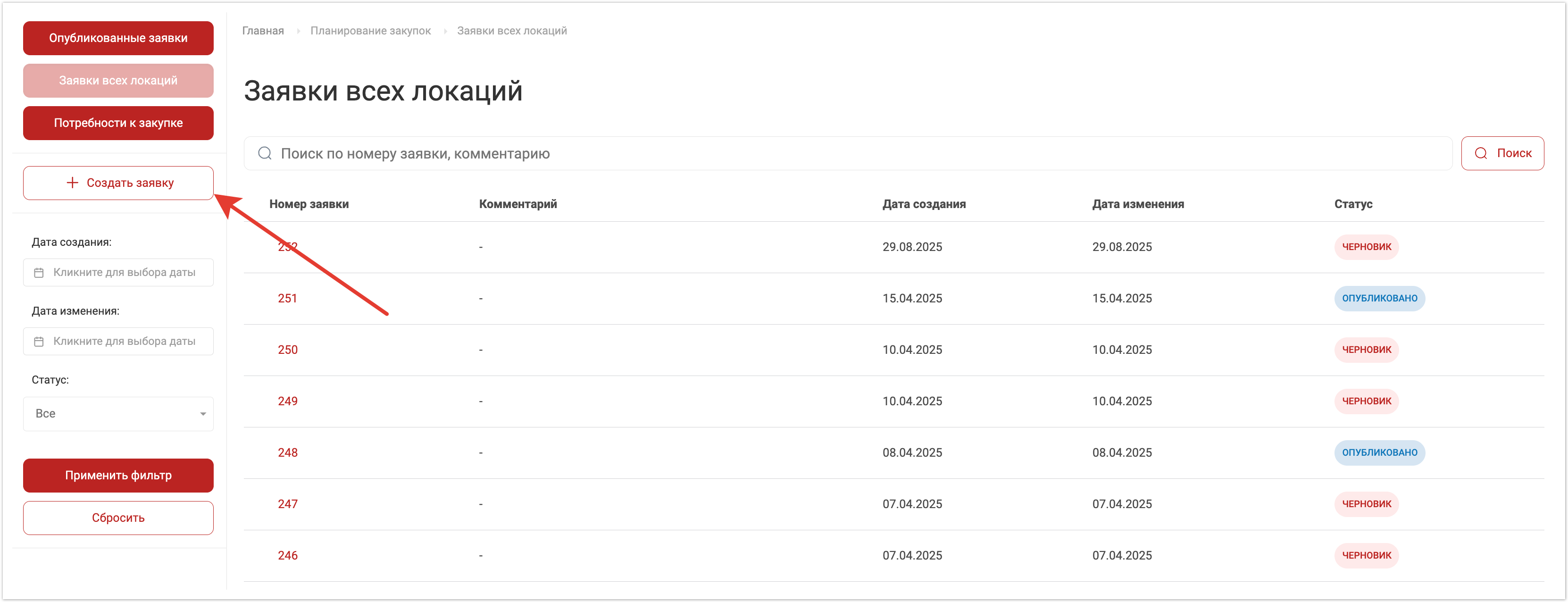Focus the request number search field
Image resolution: width=1568 pixels, height=602 pixels.
point(852,153)
